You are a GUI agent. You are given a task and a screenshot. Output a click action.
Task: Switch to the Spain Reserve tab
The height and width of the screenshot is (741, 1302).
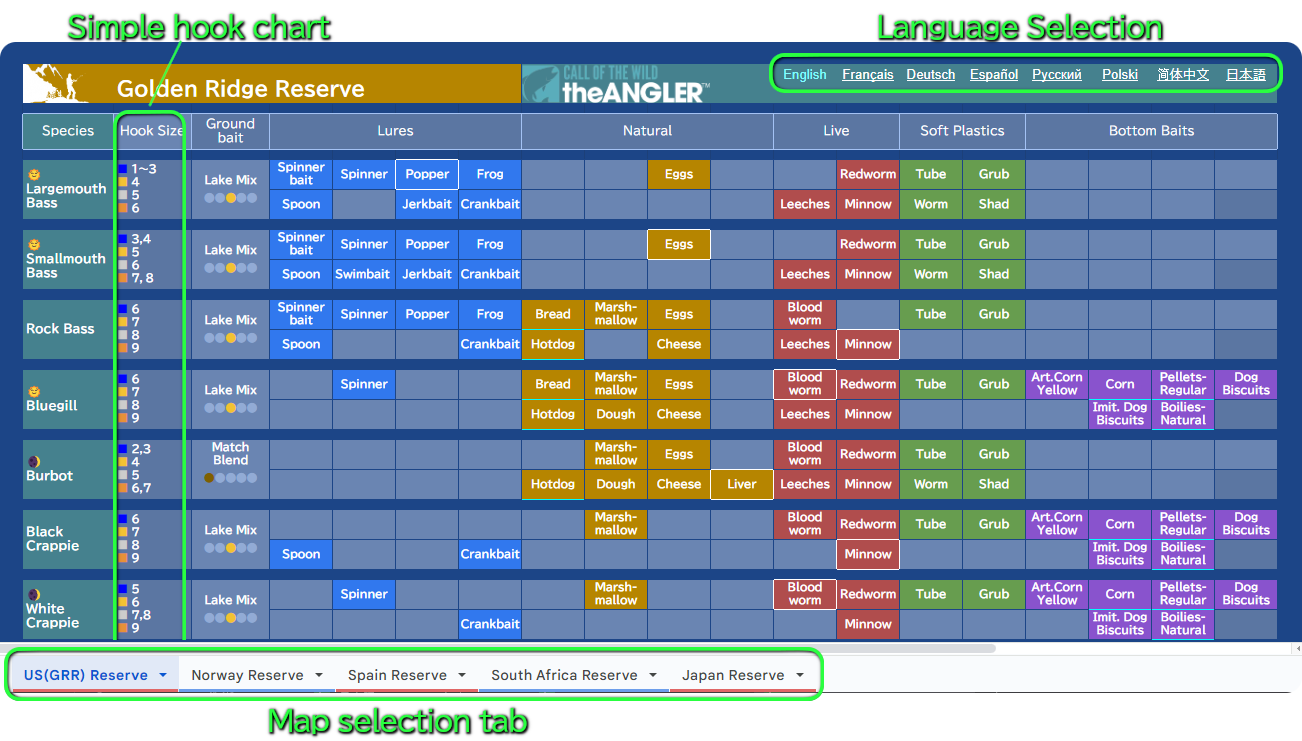tap(397, 675)
